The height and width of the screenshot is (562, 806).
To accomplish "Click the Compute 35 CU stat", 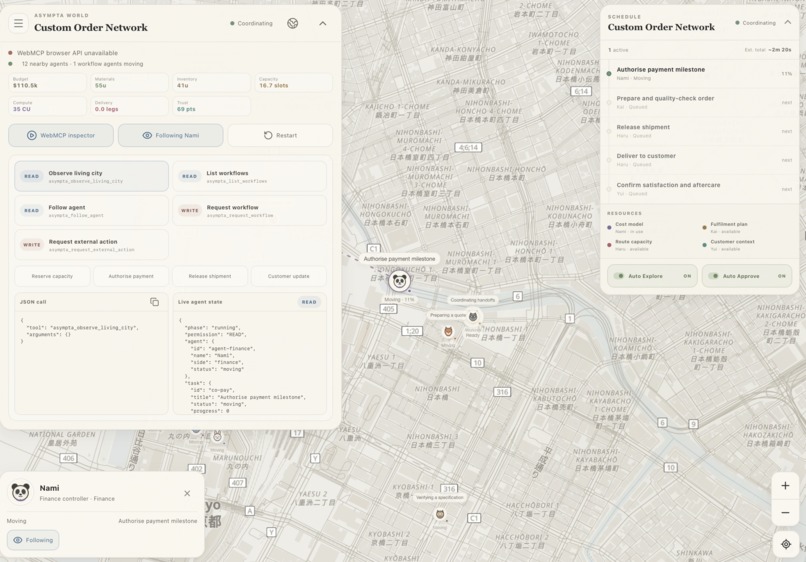I will pyautogui.click(x=47, y=106).
